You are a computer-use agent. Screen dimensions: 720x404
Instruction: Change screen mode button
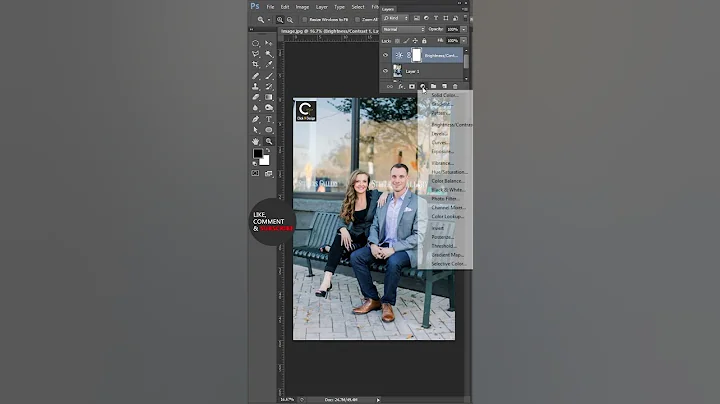pyautogui.click(x=269, y=174)
